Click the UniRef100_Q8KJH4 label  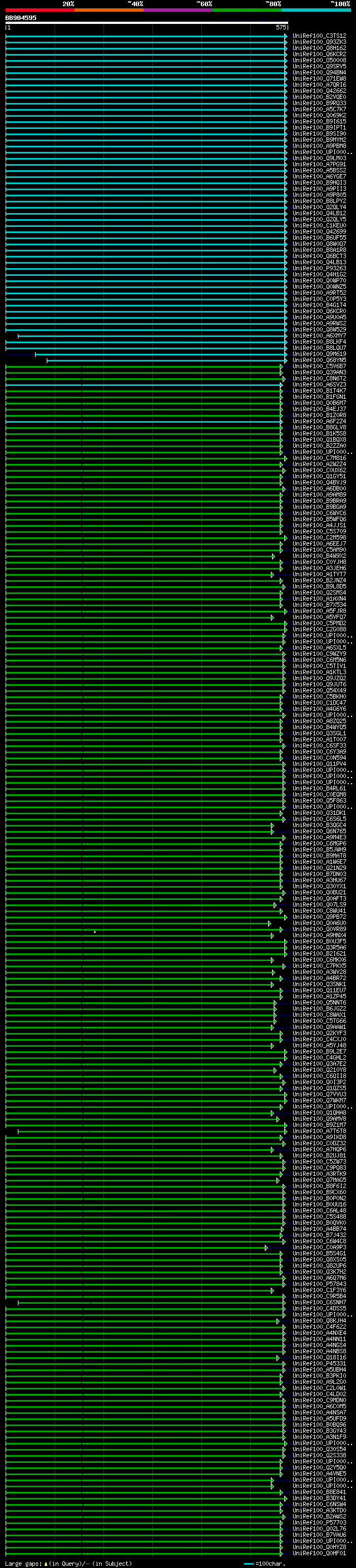click(319, 1321)
